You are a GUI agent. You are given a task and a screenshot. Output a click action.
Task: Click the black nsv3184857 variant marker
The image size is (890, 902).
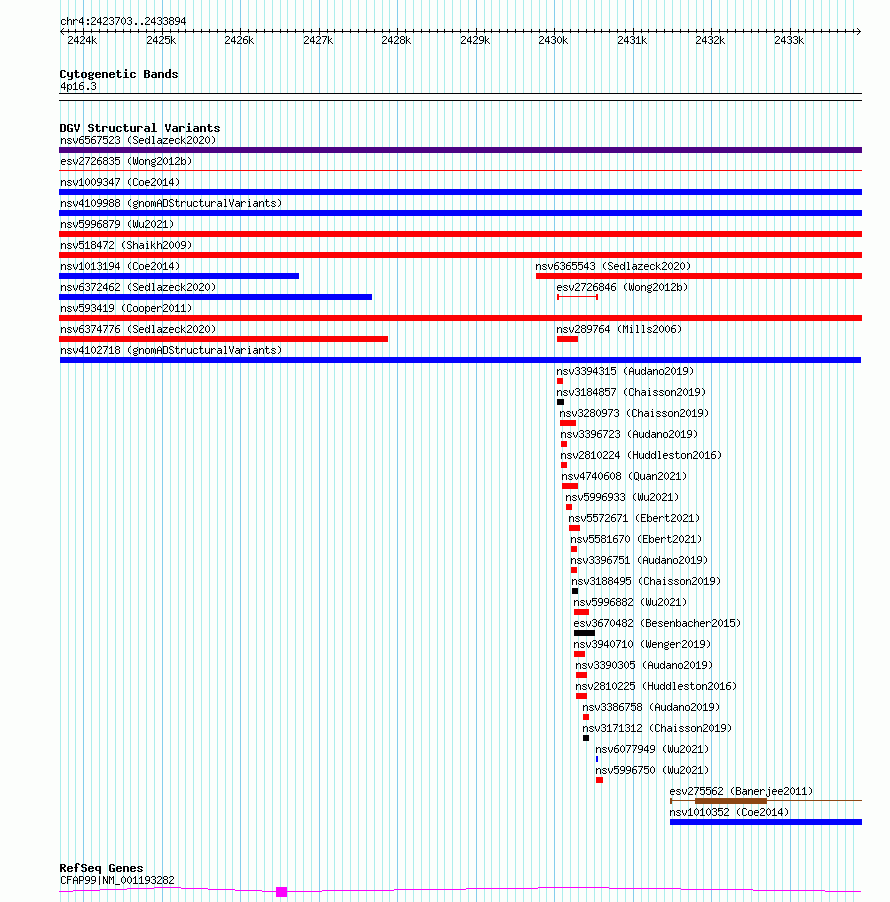(x=560, y=402)
